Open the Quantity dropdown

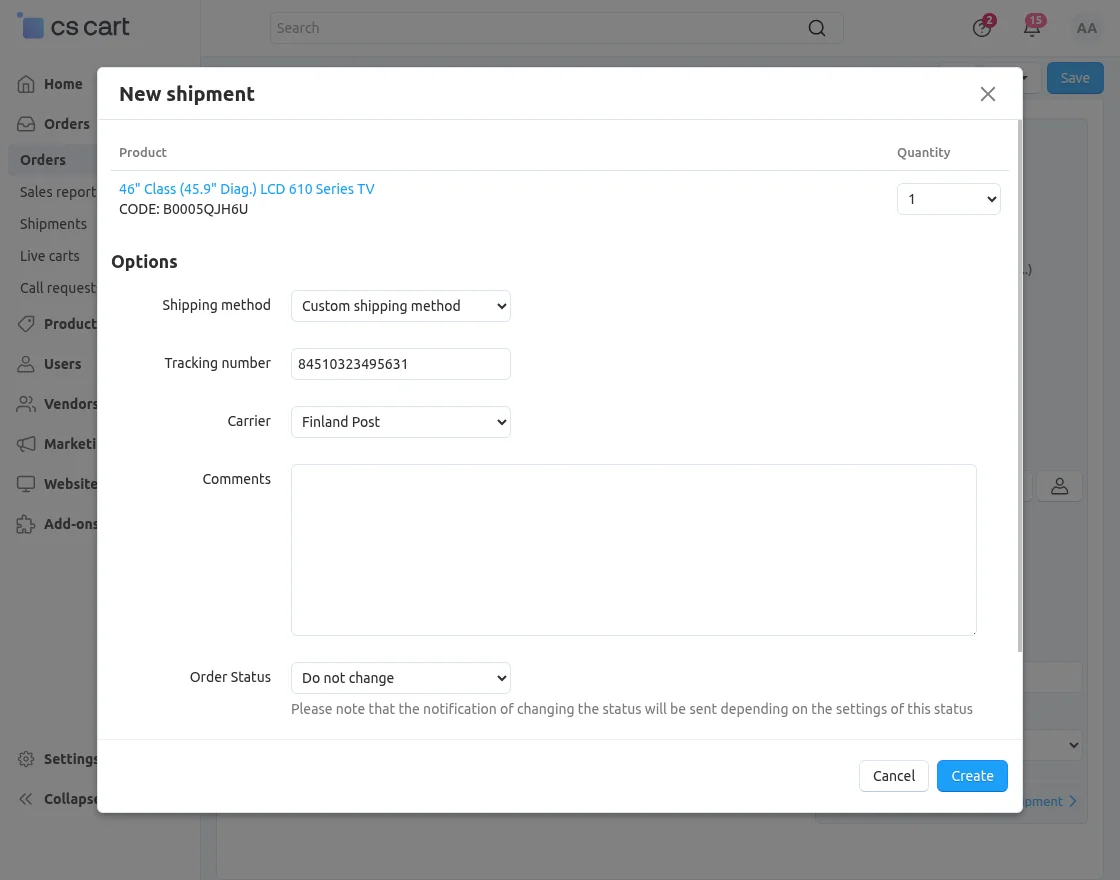(x=949, y=199)
